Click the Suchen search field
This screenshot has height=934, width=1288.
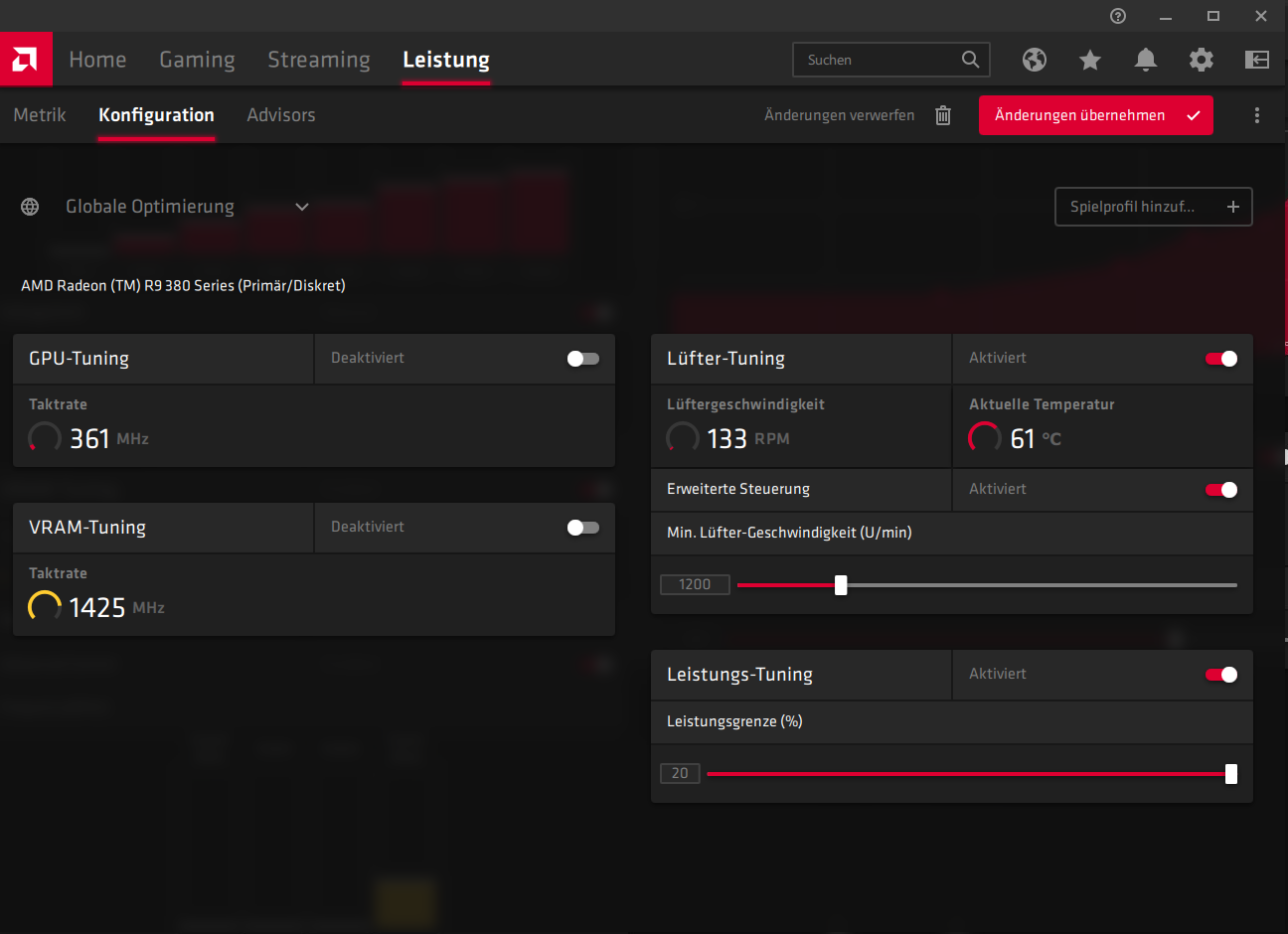(x=891, y=60)
